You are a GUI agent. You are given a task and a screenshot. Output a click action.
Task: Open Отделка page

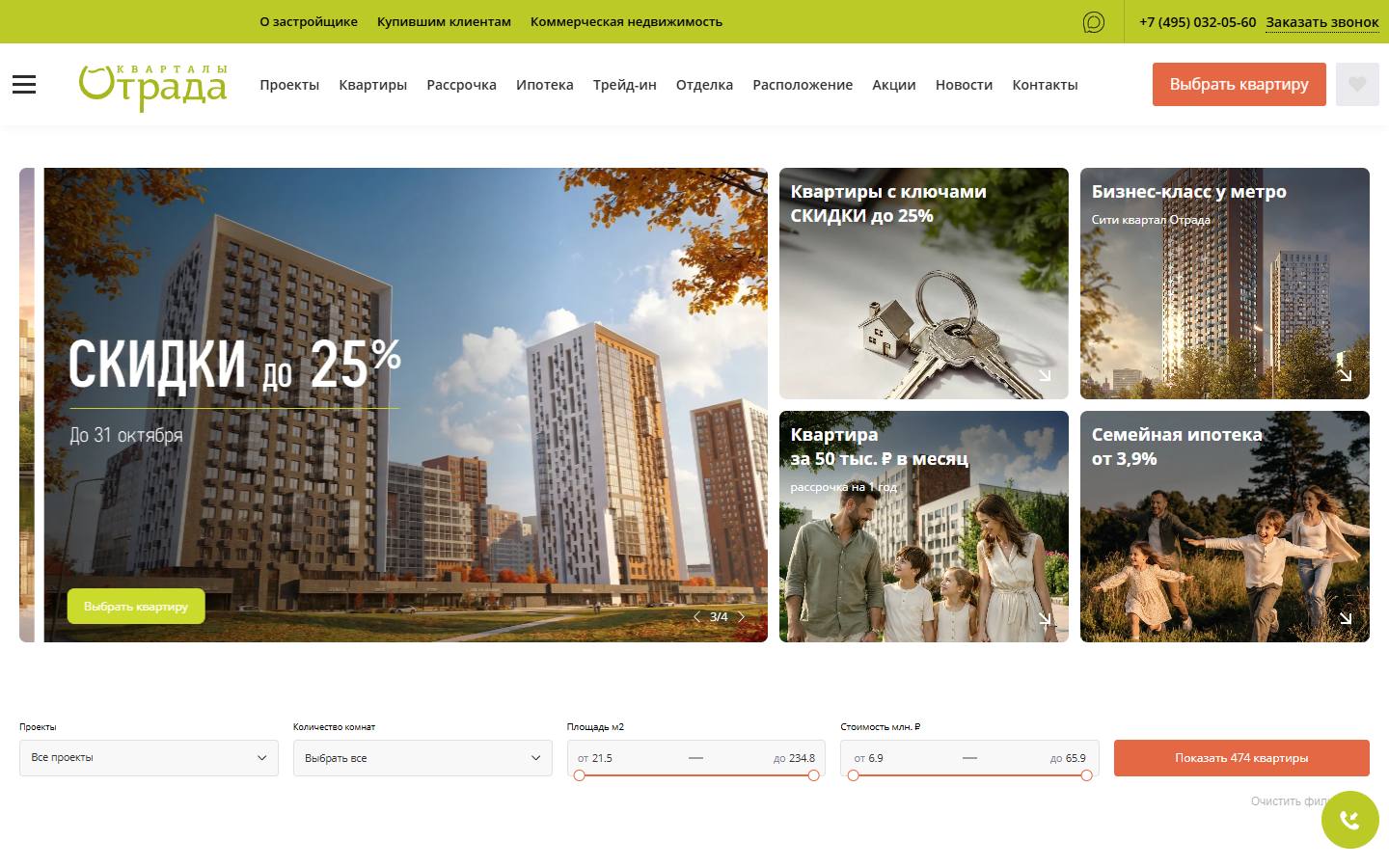click(x=704, y=85)
